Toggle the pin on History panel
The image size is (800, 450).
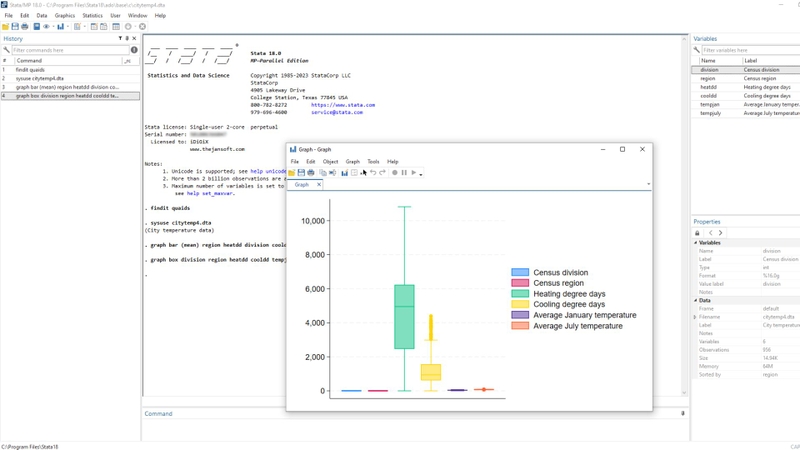127,38
